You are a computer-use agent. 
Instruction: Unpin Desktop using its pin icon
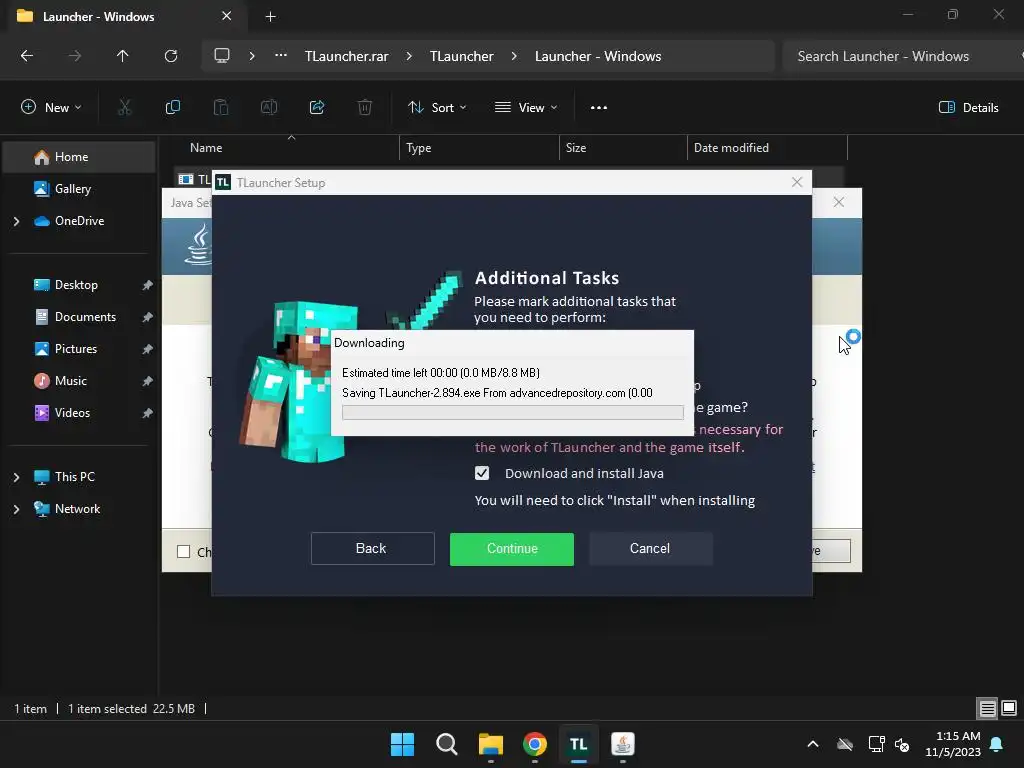tap(148, 285)
